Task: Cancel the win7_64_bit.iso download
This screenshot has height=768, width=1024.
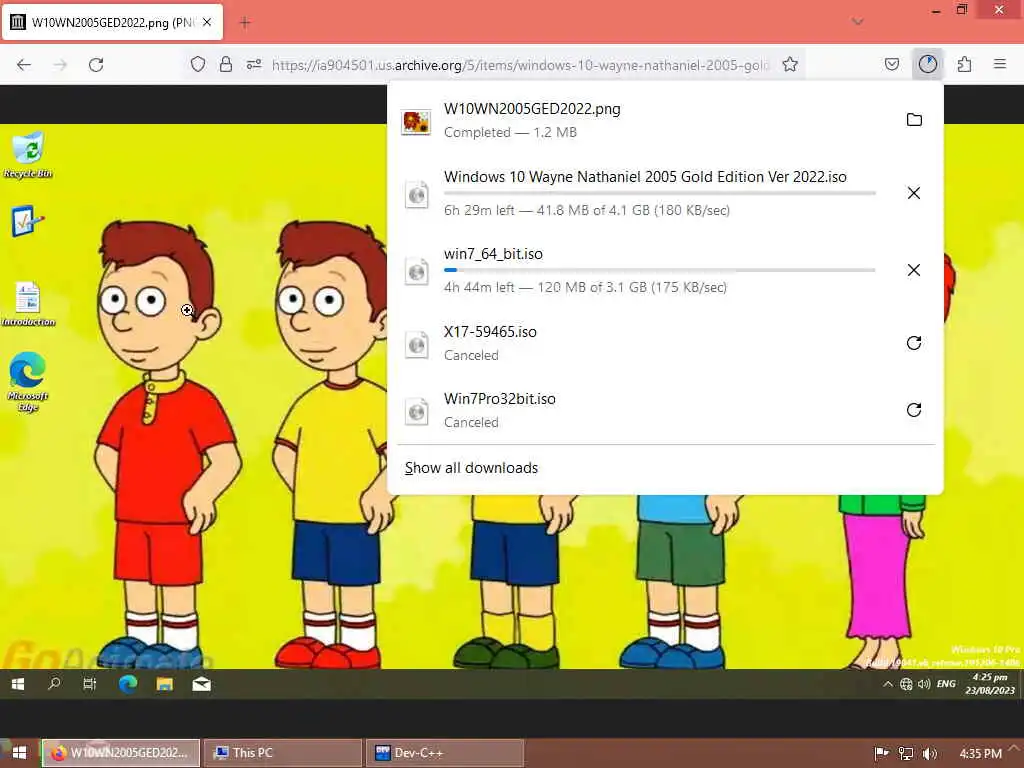Action: [x=914, y=270]
